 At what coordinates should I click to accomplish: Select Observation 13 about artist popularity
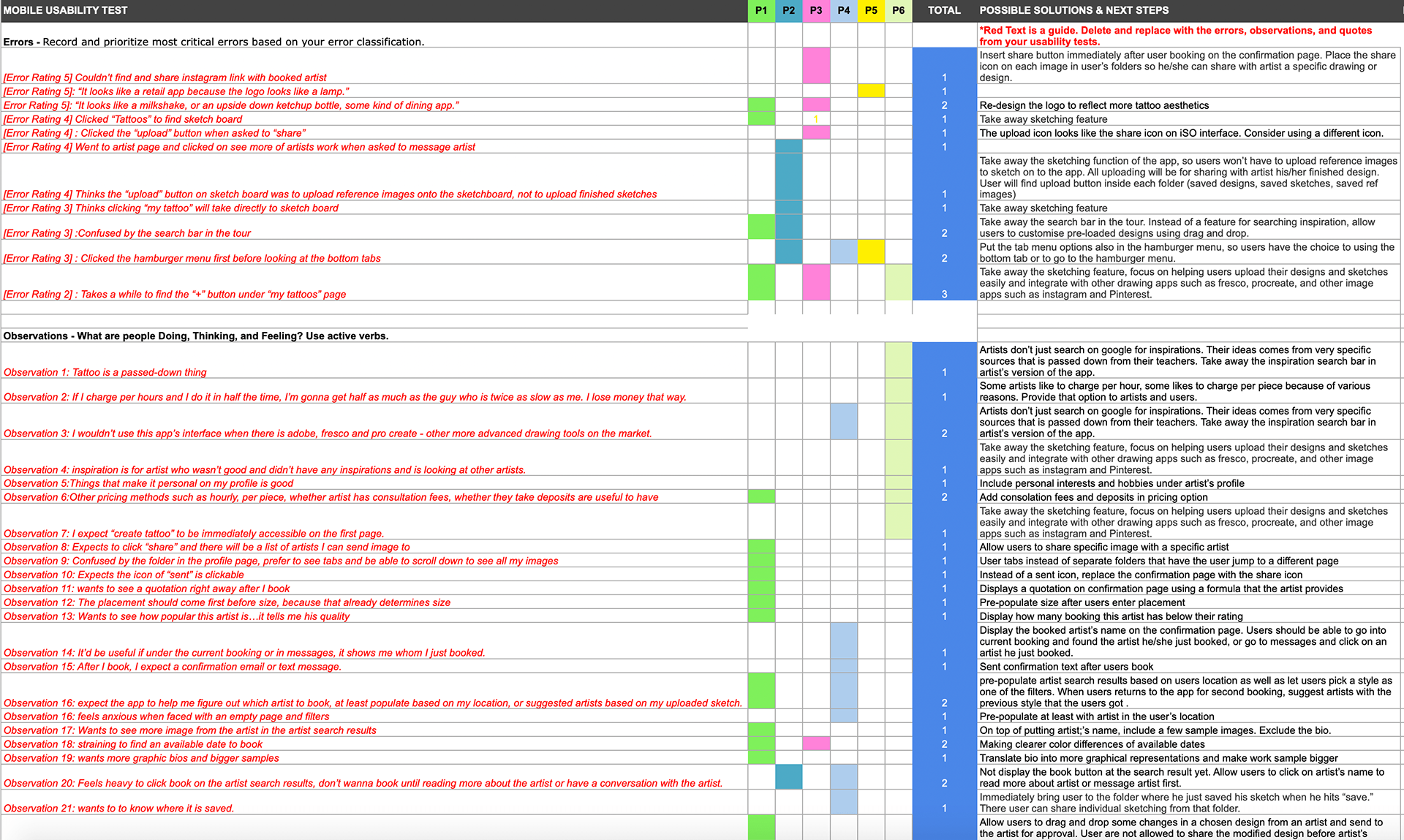374,616
